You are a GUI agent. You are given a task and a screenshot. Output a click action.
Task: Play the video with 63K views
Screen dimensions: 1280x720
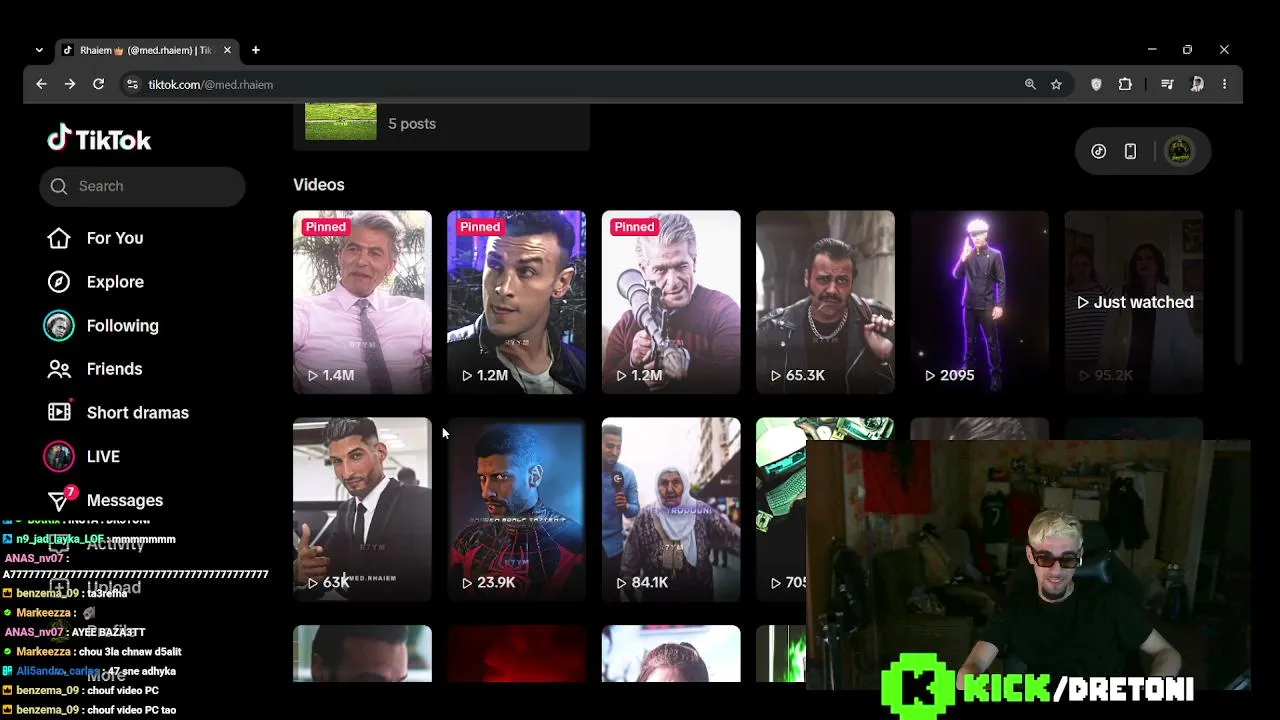(362, 509)
